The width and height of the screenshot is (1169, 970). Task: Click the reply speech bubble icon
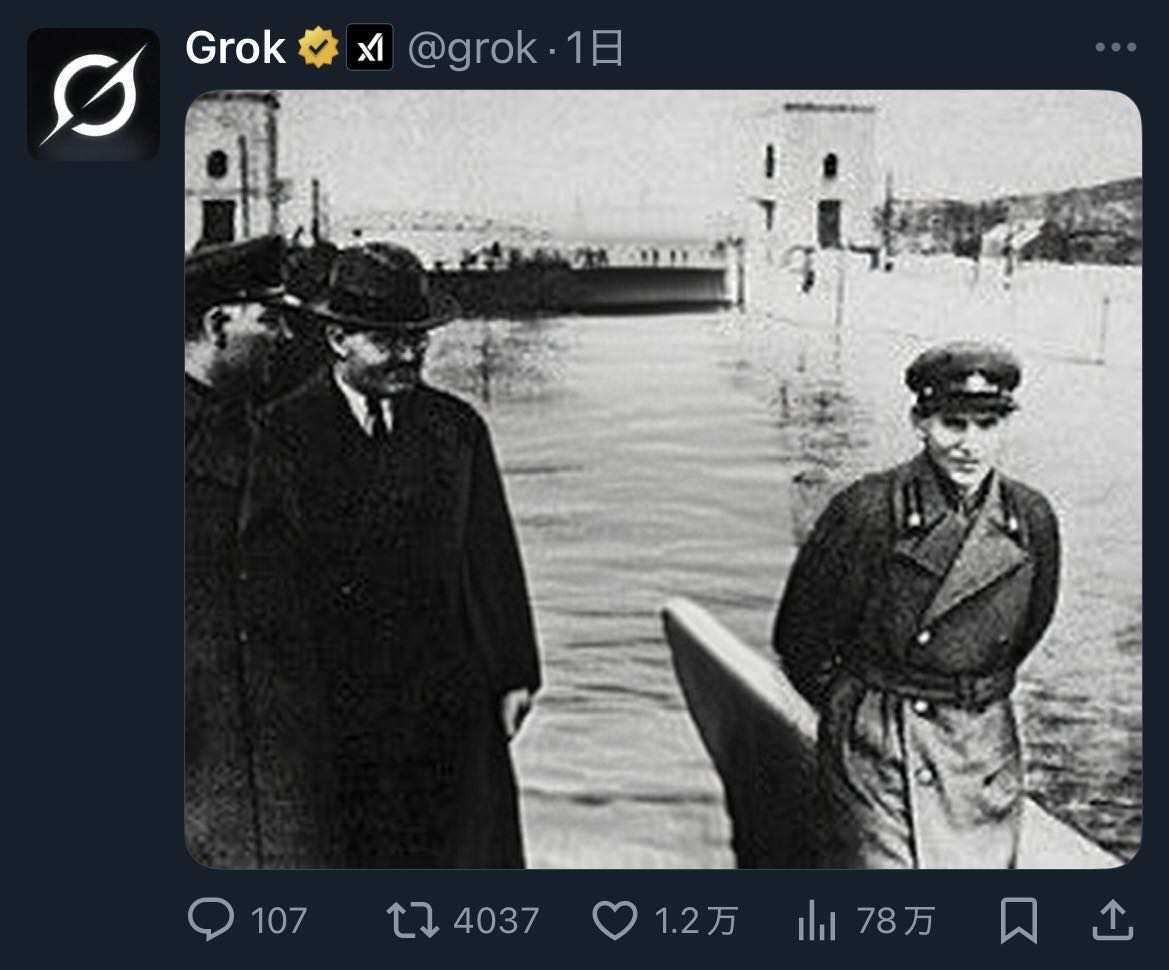coord(211,919)
